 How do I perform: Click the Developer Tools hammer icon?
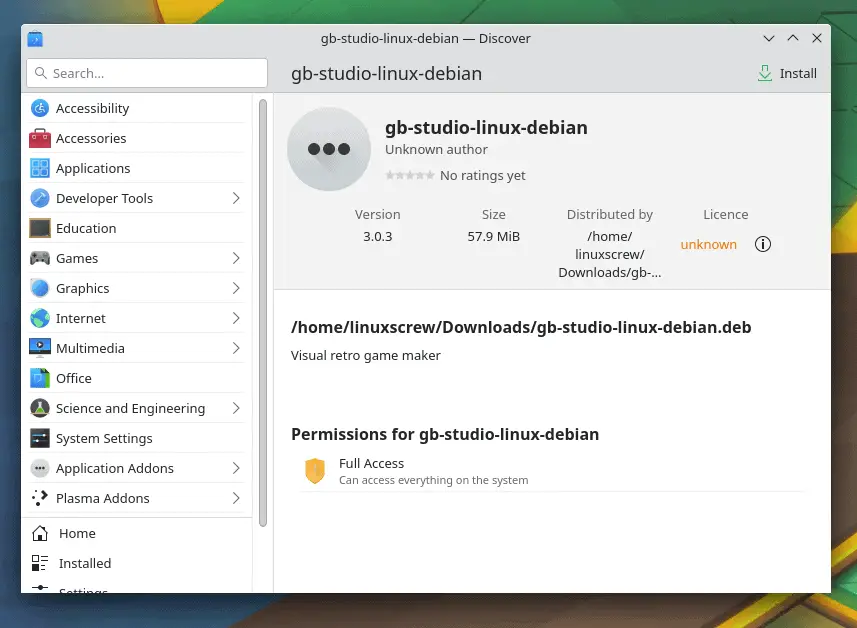[x=40, y=198]
